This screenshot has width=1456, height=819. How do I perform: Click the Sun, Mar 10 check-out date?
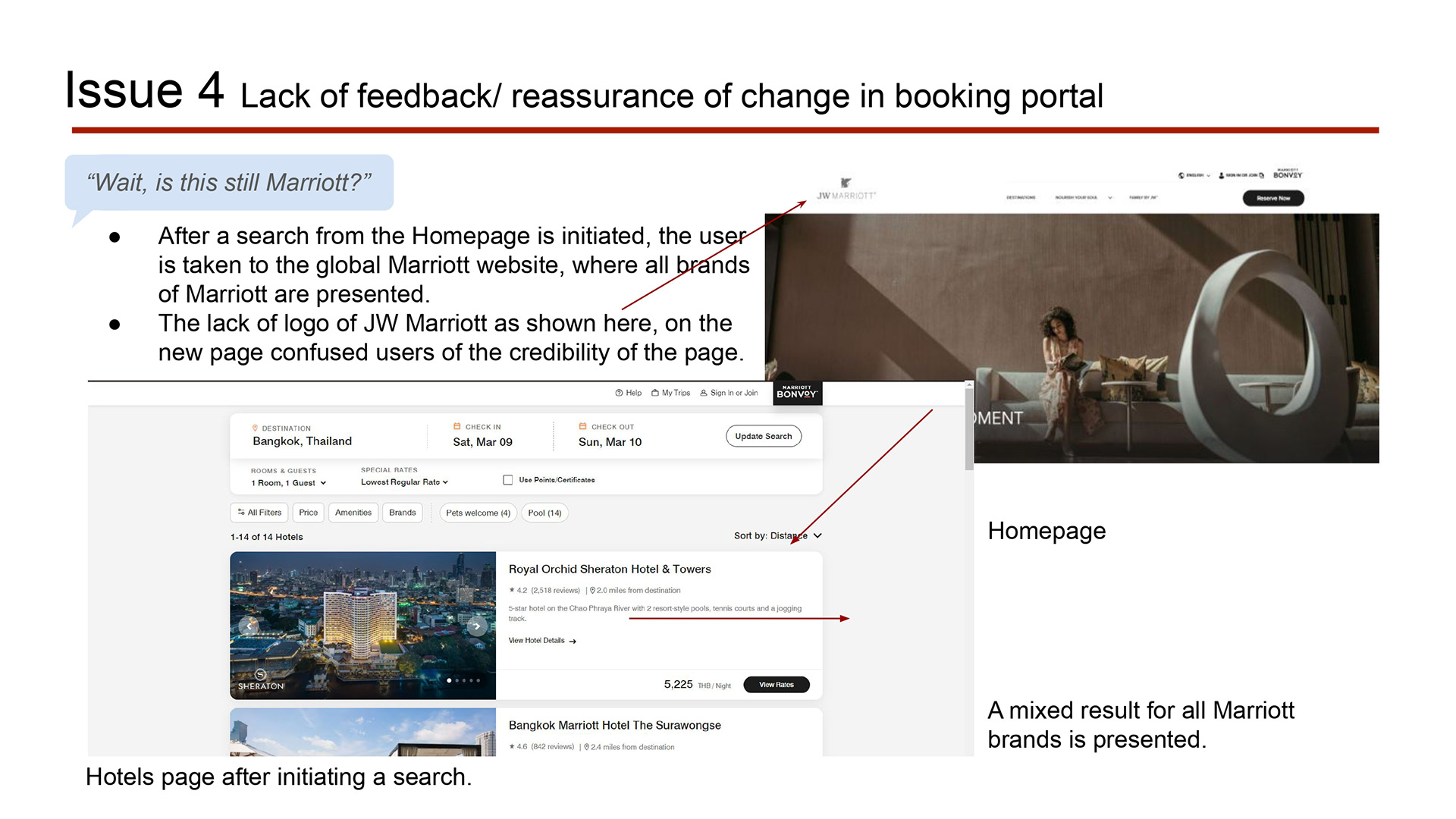(610, 442)
